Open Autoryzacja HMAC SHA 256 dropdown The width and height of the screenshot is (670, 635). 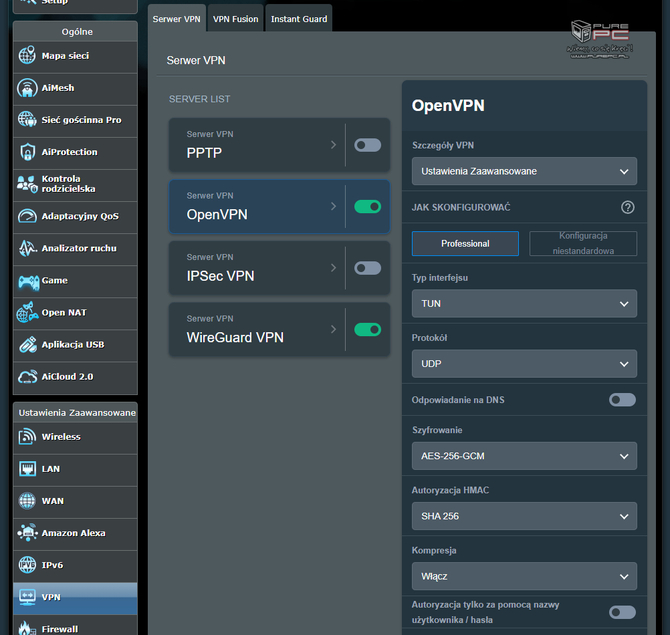(524, 516)
